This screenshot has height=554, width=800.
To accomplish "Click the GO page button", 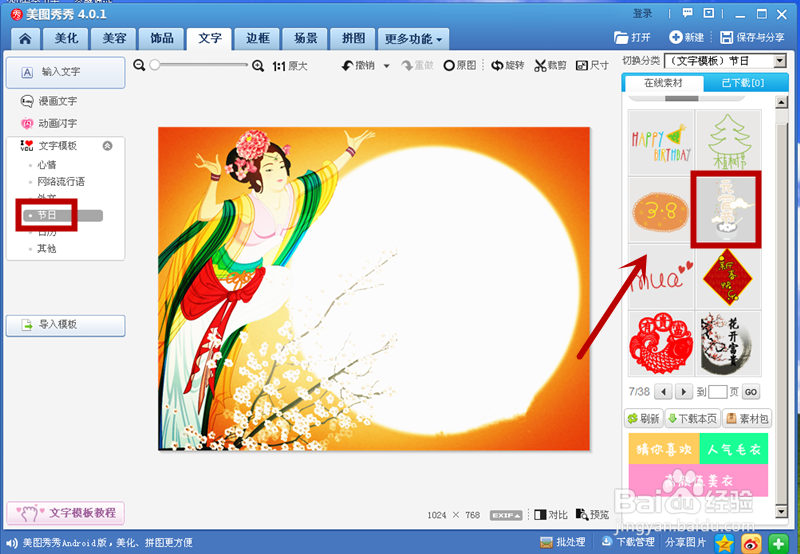I will click(x=751, y=392).
